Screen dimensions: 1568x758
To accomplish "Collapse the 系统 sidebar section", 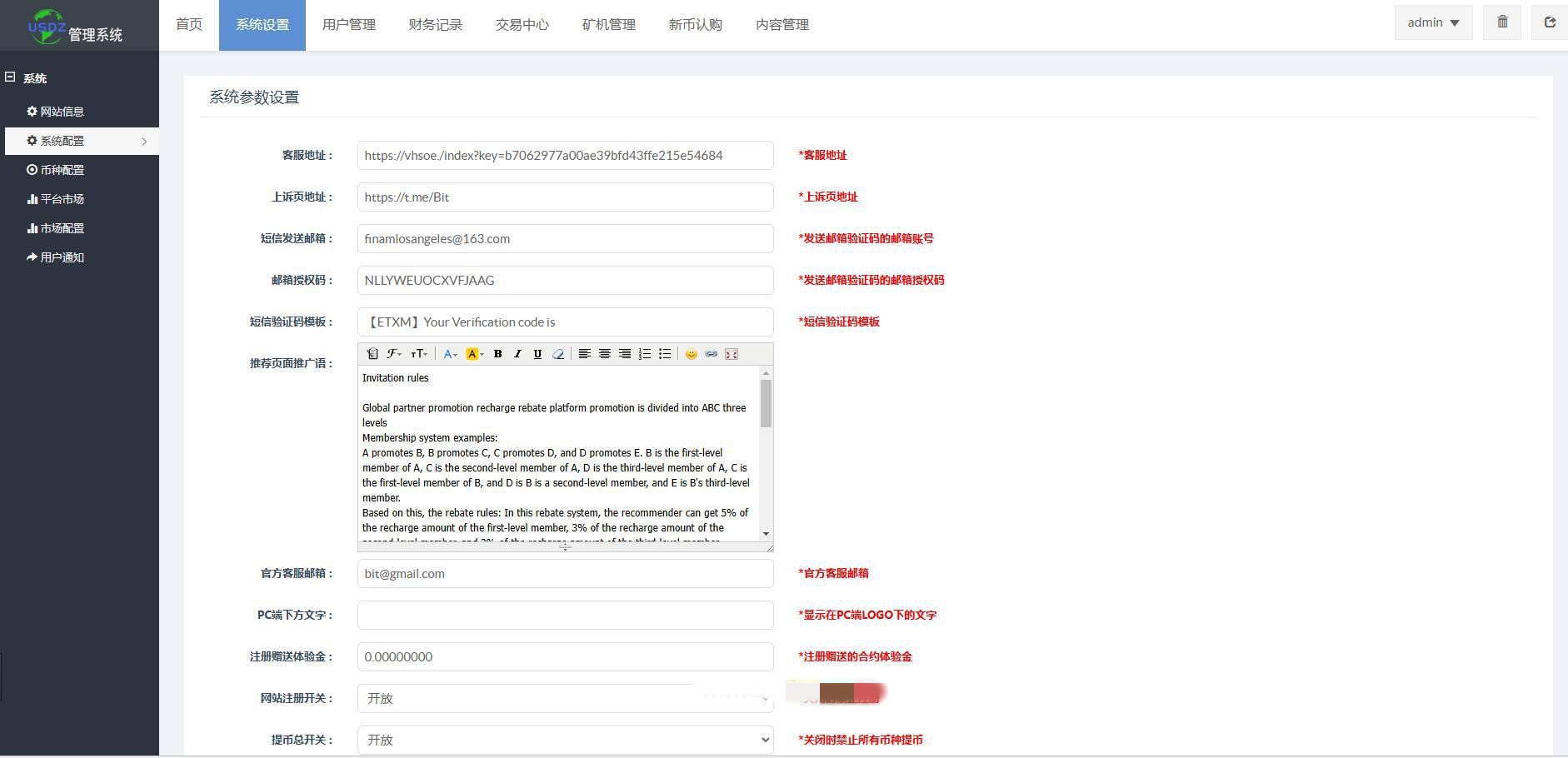I will 11,77.
